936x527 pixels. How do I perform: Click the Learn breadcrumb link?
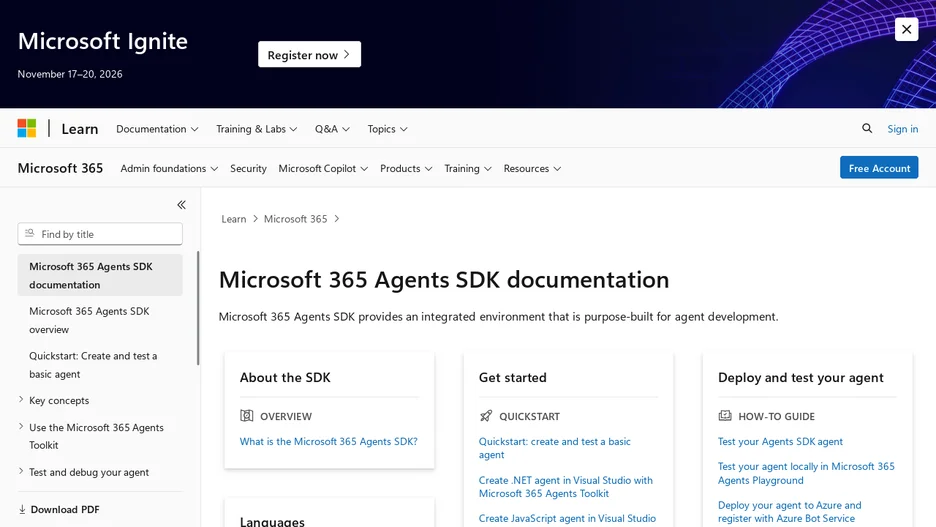(x=233, y=219)
